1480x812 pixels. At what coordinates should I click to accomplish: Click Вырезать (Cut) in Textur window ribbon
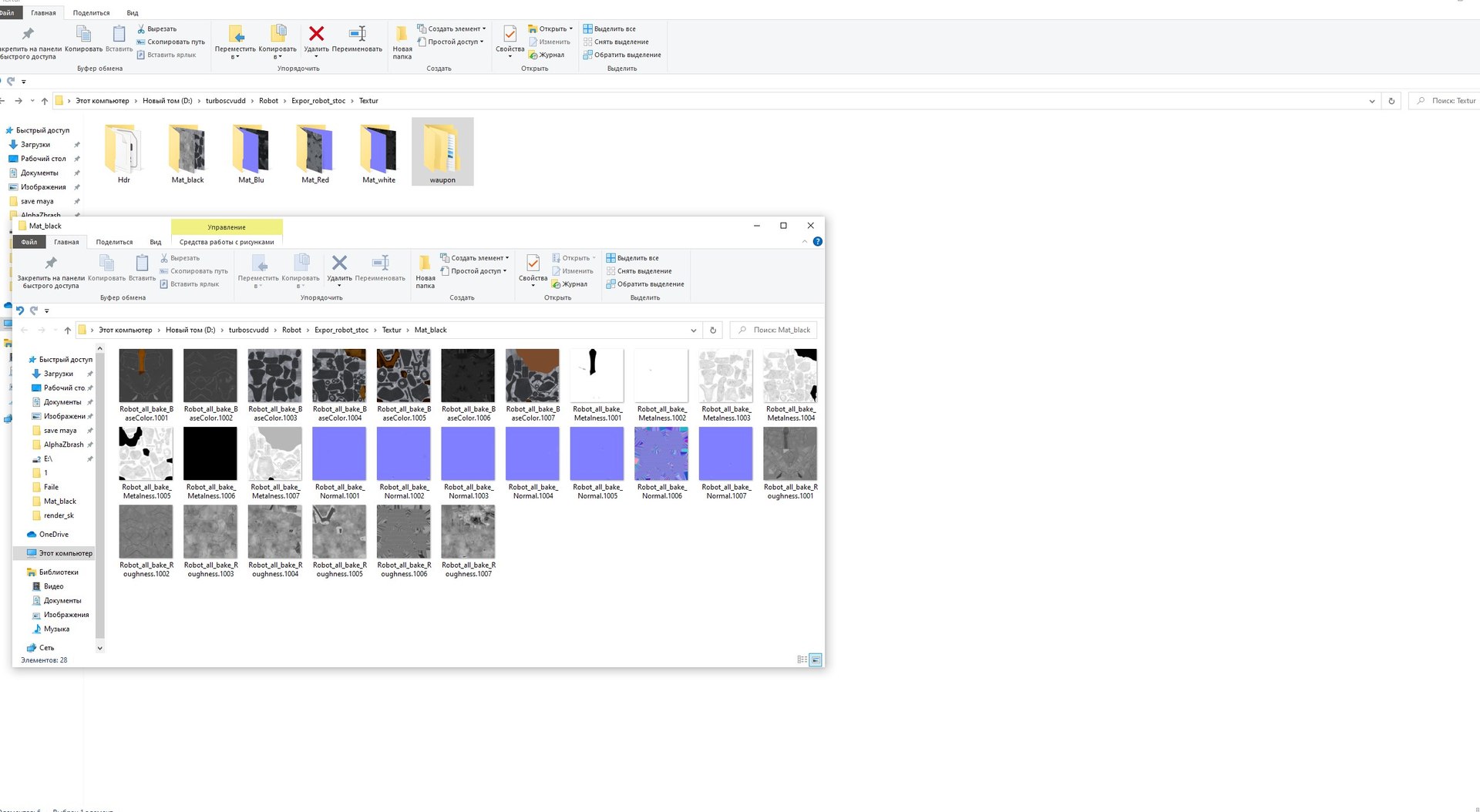point(156,29)
